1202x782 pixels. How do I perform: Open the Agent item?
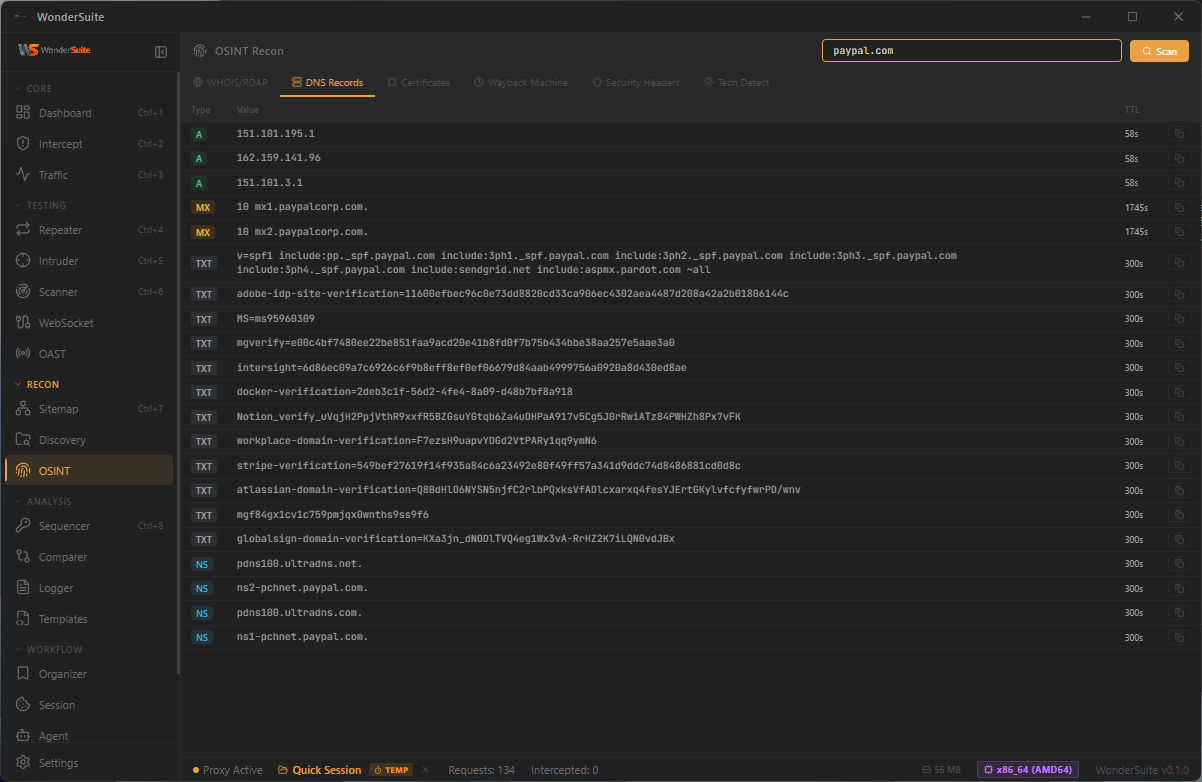click(88, 736)
